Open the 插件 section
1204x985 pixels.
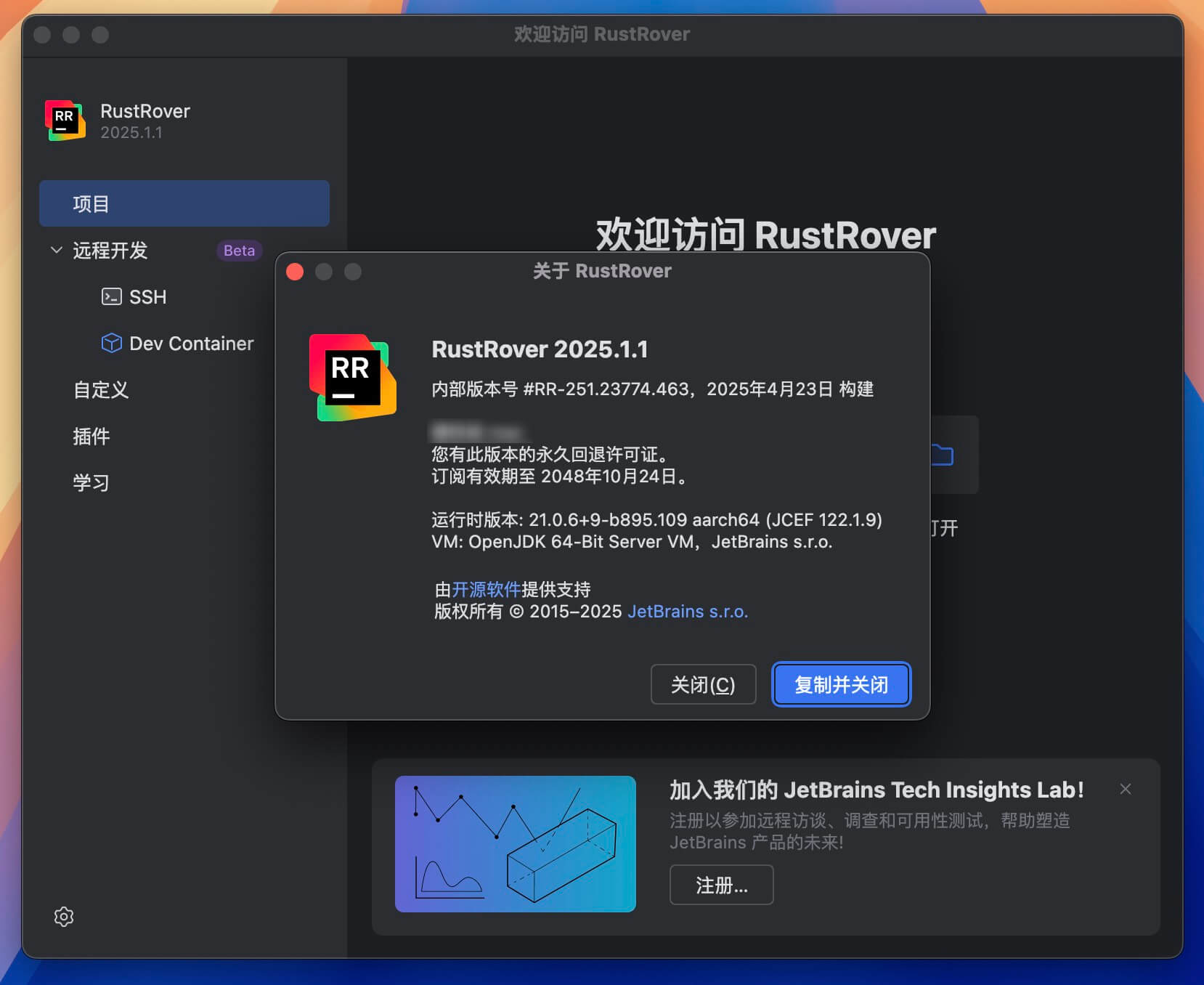(x=91, y=437)
